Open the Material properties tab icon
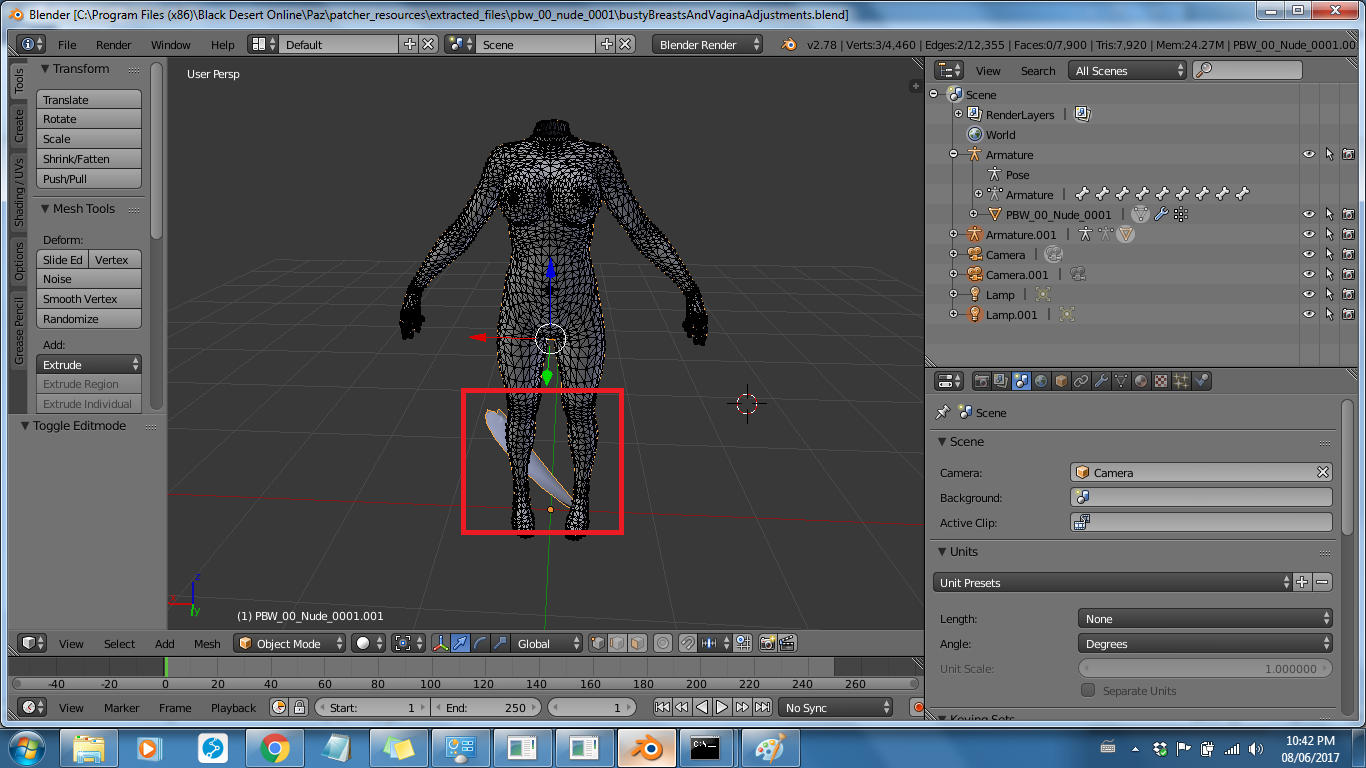Screen dimensions: 1366x768 point(1141,381)
